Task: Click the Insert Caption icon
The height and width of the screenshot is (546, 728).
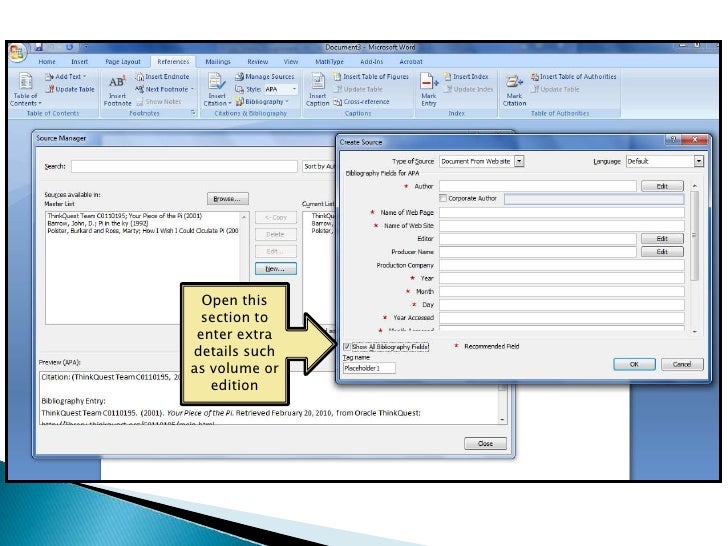Action: pyautogui.click(x=318, y=90)
